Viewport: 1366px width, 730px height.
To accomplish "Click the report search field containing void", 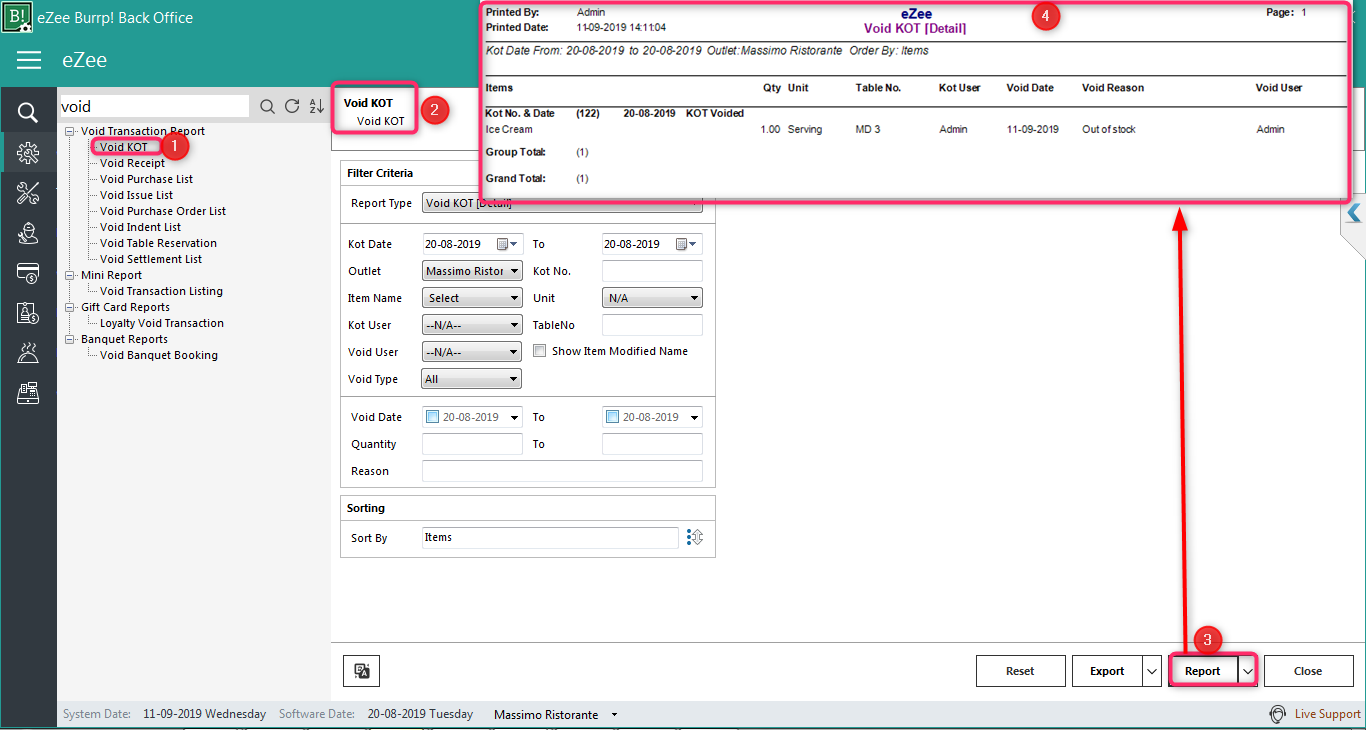I will 154,106.
